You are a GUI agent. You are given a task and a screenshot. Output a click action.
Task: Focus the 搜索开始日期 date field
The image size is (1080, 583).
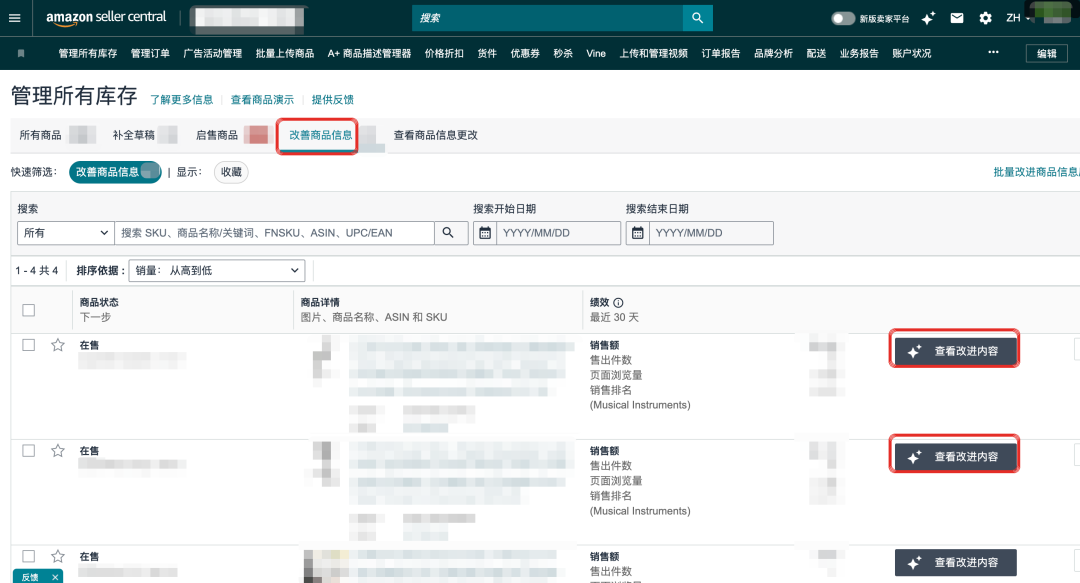[x=559, y=233]
